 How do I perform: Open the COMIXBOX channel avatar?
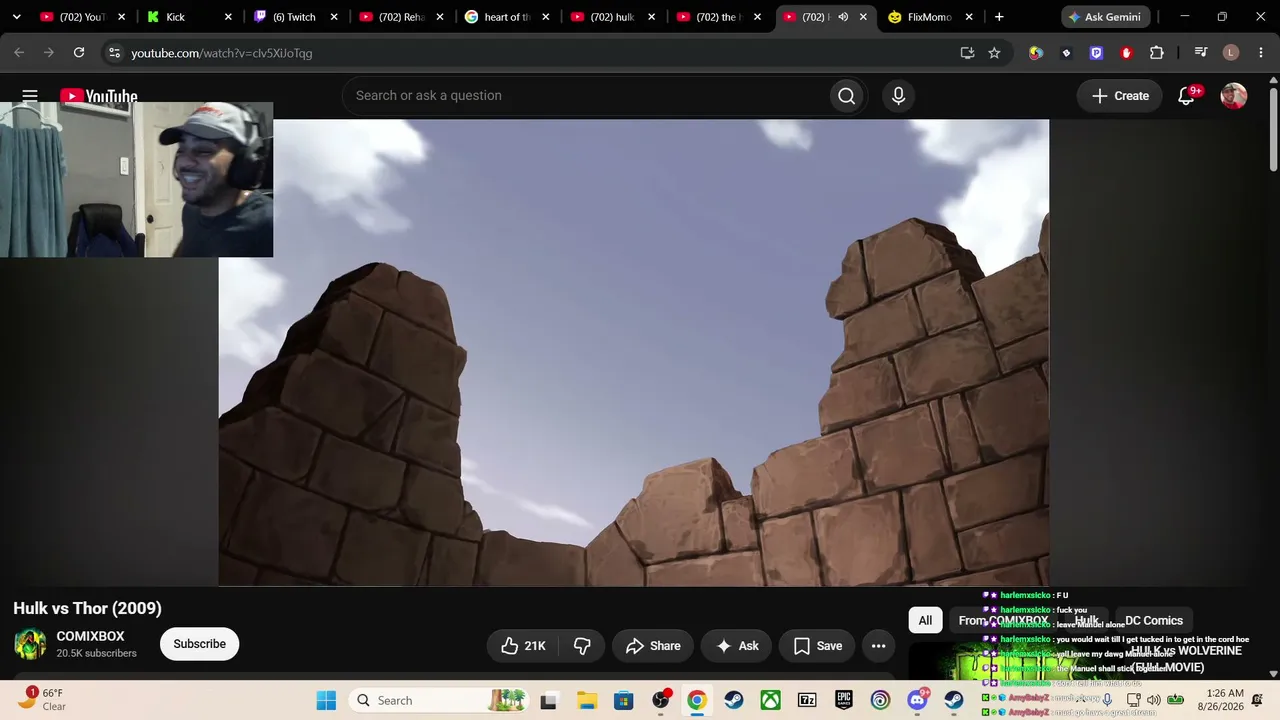30,644
